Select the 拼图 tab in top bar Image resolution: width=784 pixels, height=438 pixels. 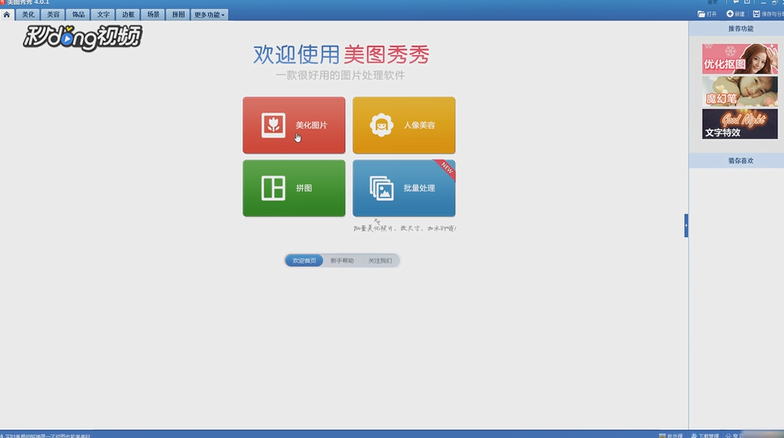point(178,14)
